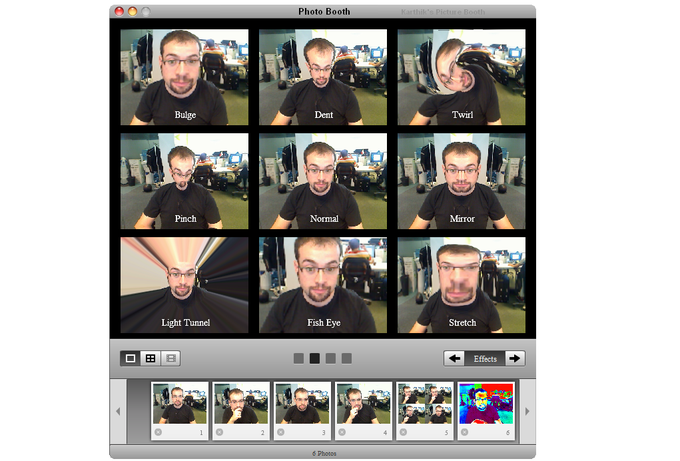680x461 pixels.
Task: Switch to movie clip recording mode
Action: pyautogui.click(x=170, y=358)
